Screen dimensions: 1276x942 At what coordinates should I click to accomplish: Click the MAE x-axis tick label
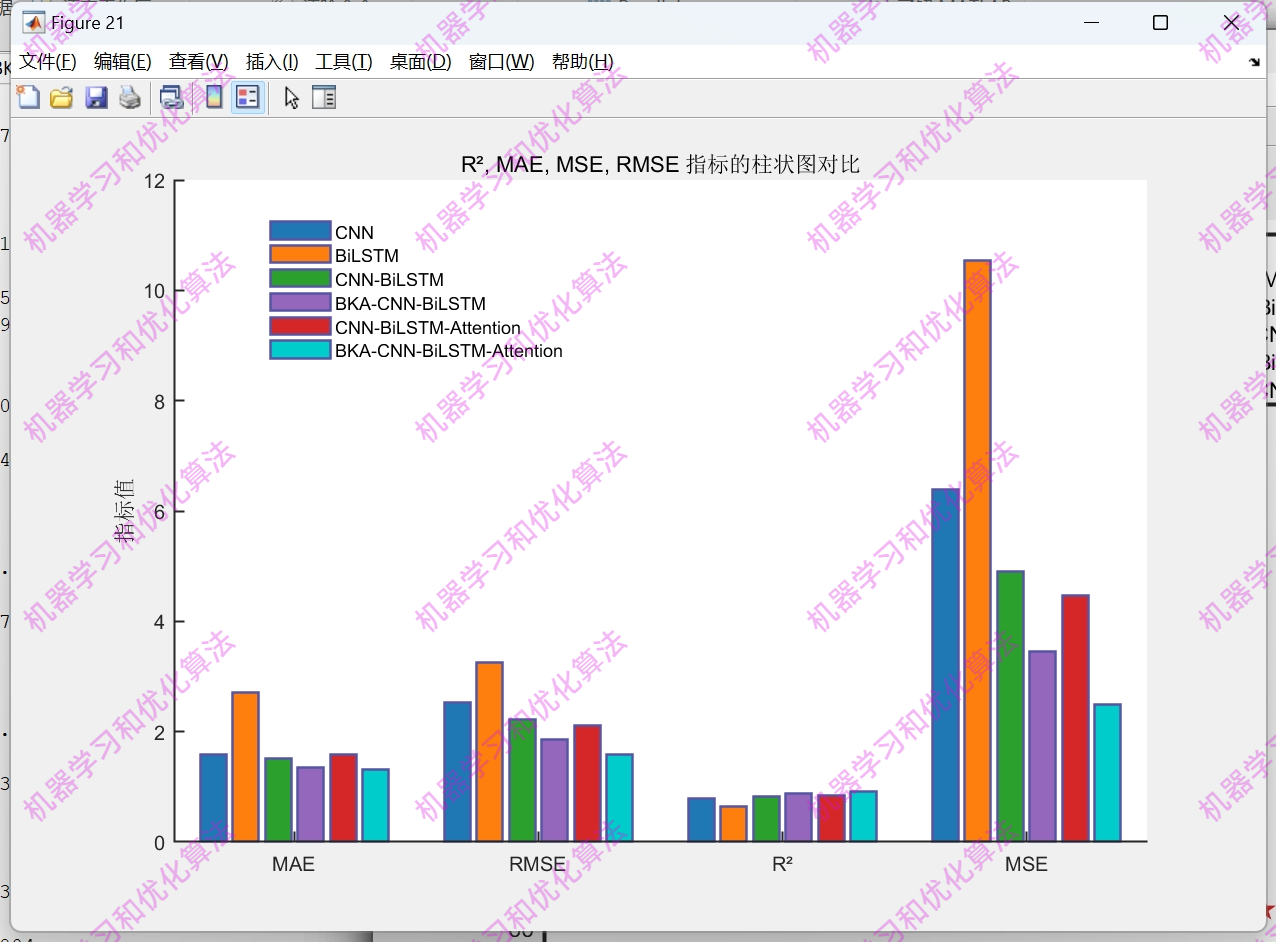tap(293, 864)
